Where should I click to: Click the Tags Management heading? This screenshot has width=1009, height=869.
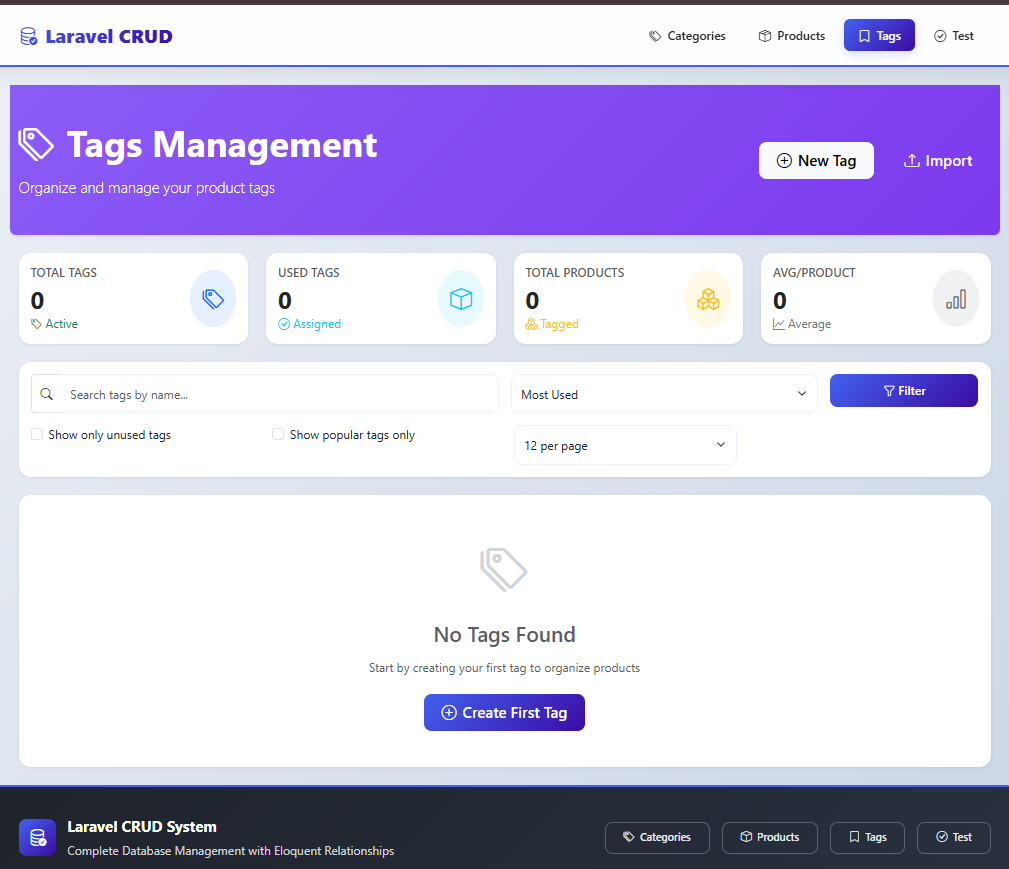point(221,144)
